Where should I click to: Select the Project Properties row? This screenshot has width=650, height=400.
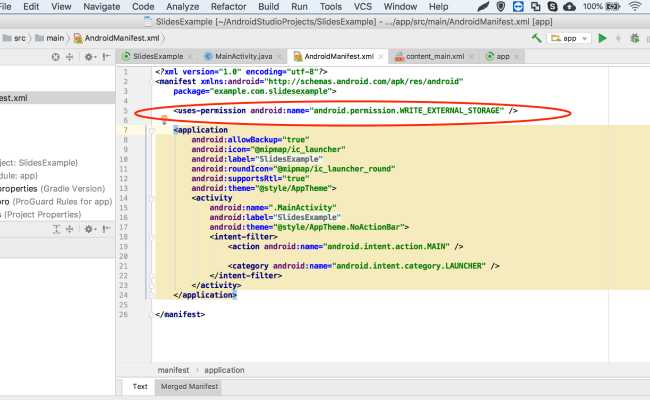tap(58, 214)
